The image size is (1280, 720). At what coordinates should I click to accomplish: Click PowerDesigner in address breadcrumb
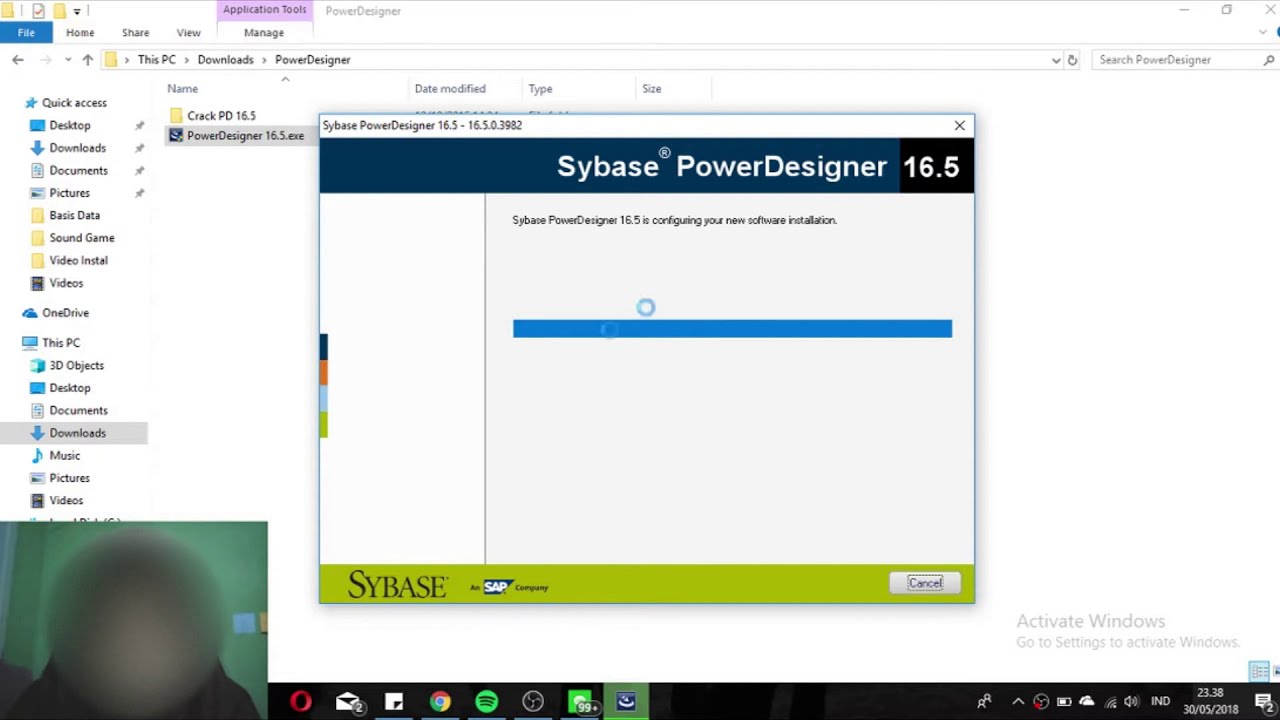pyautogui.click(x=312, y=60)
